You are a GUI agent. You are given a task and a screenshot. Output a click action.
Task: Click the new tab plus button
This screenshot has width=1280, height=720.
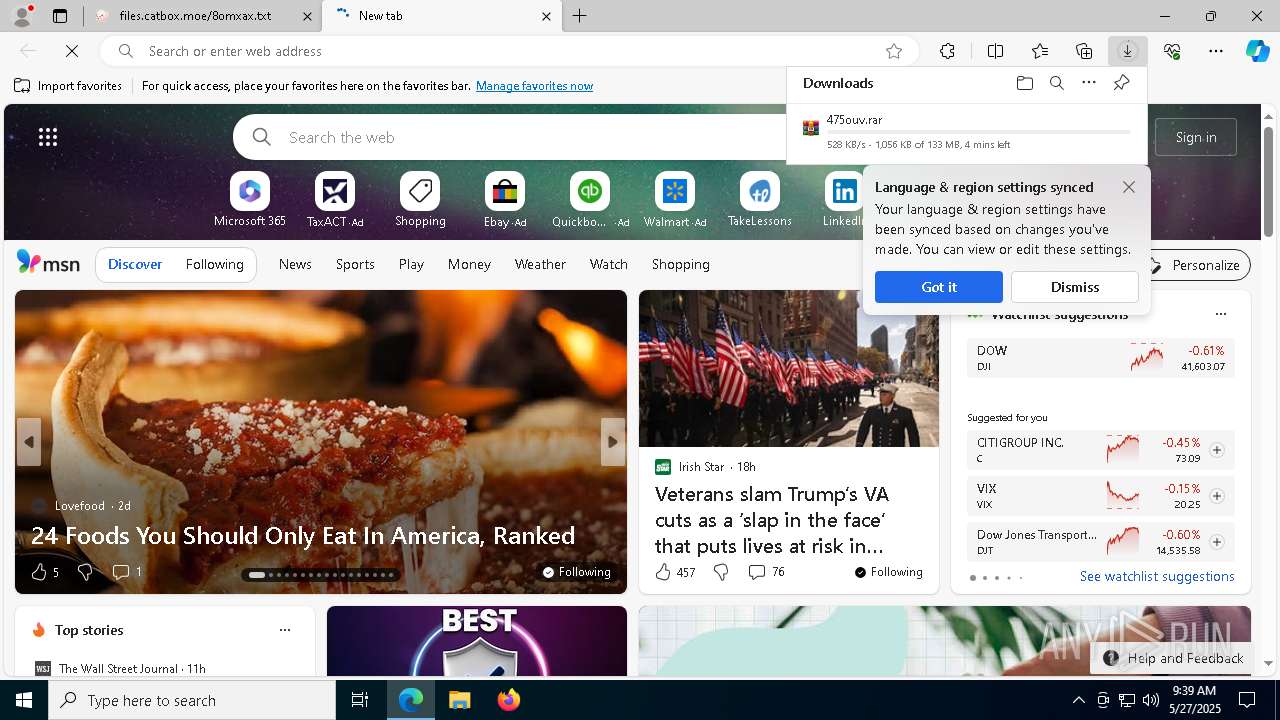pos(580,16)
